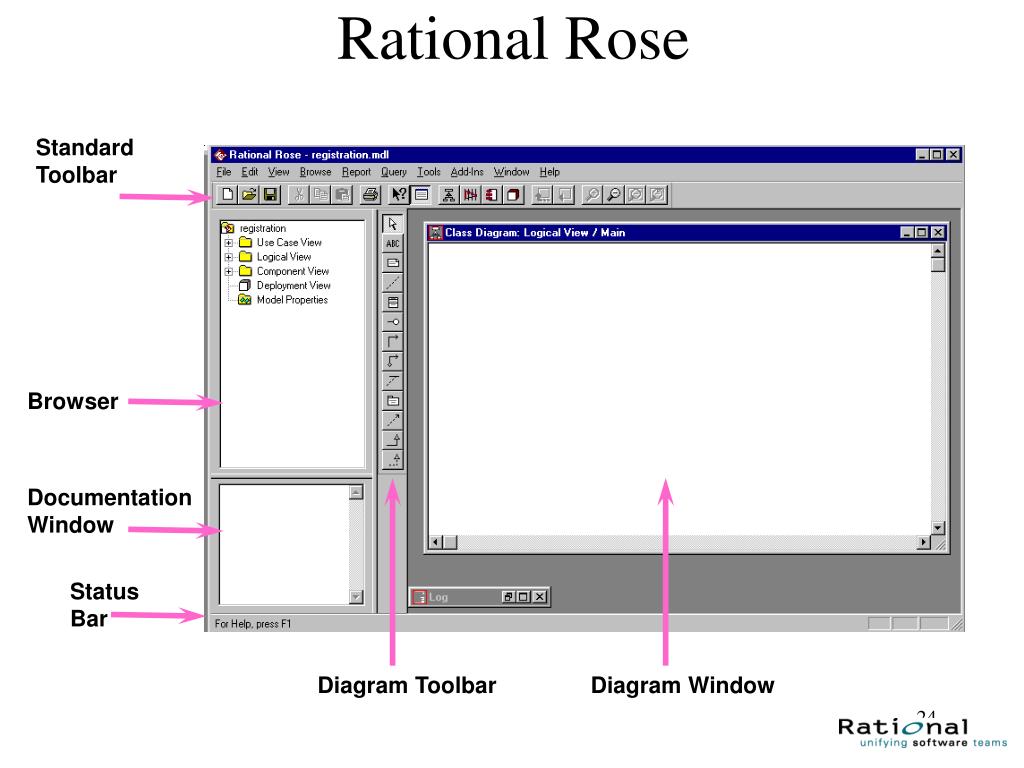The height and width of the screenshot is (768, 1024).
Task: Select the dependency dashed arrow tool
Action: [x=392, y=420]
